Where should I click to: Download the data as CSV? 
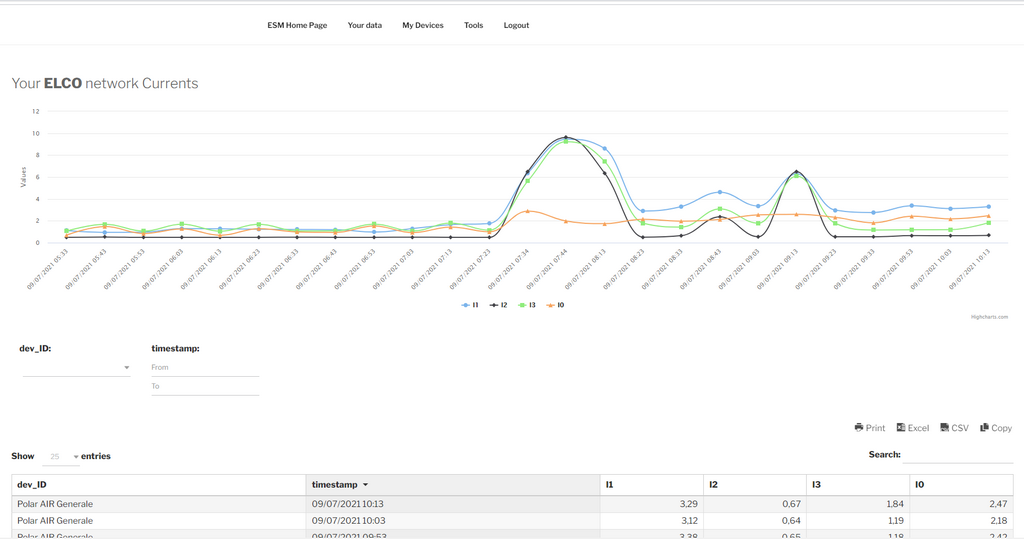954,428
